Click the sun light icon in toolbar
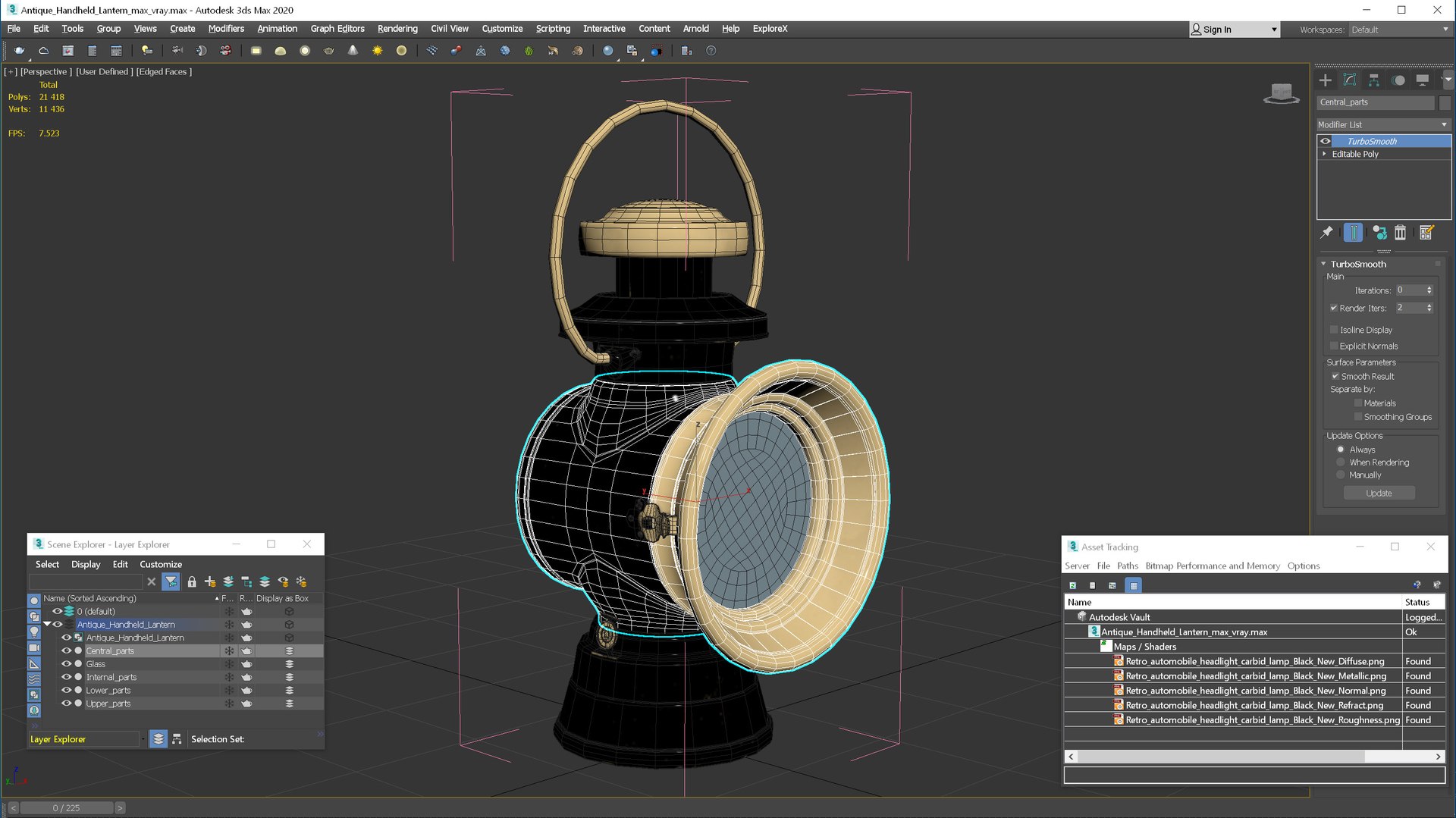Image resolution: width=1456 pixels, height=818 pixels. click(x=377, y=51)
